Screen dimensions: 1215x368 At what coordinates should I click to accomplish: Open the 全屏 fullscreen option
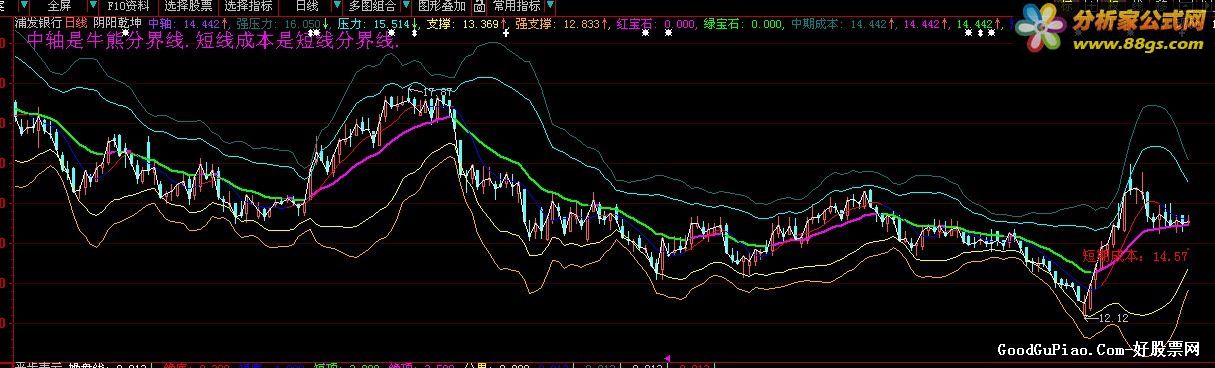coord(59,6)
